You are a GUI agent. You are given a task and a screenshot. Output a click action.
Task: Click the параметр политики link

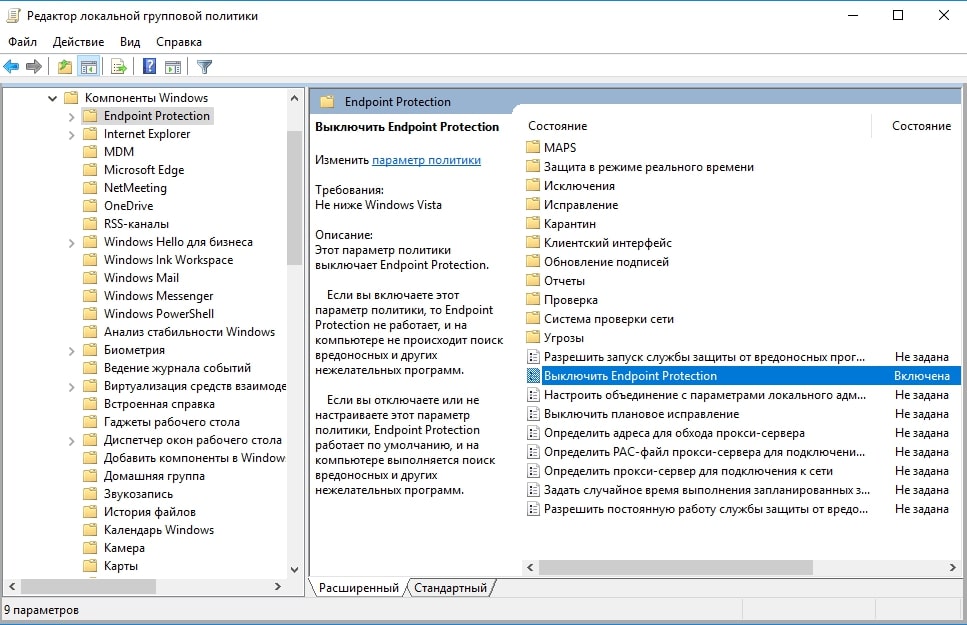[x=426, y=160]
